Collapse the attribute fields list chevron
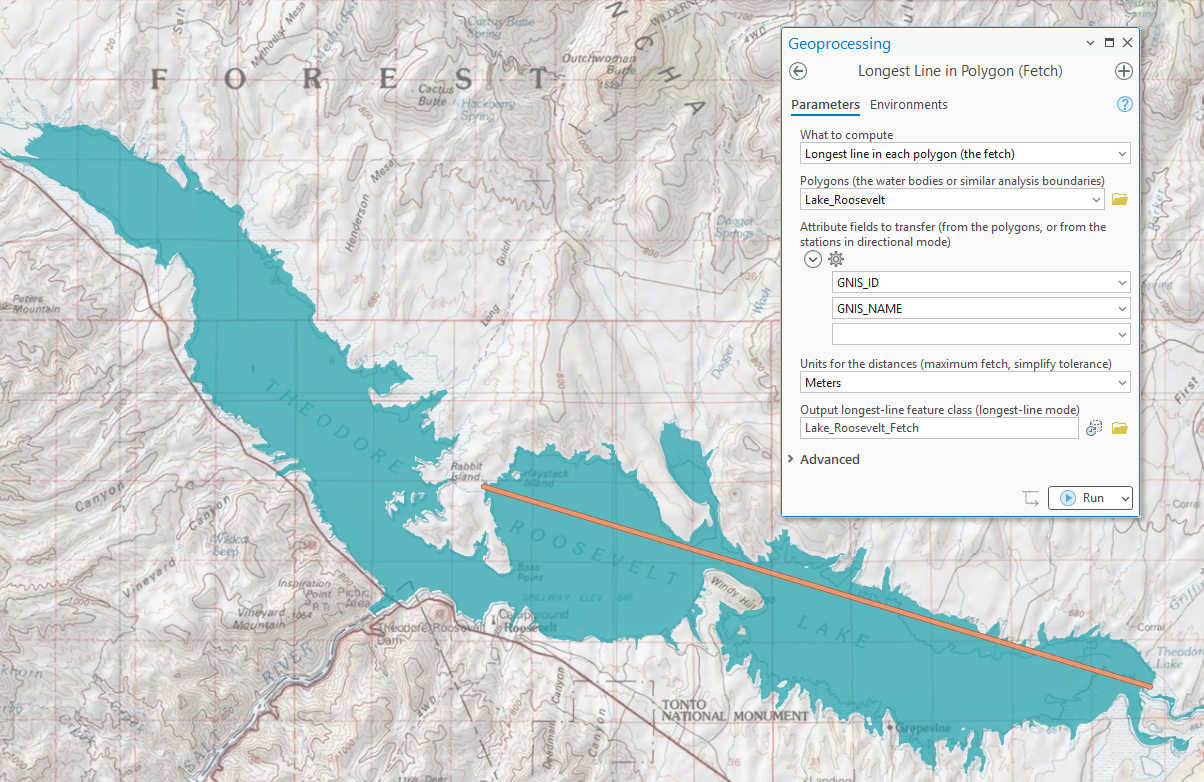This screenshot has height=782, width=1204. (x=813, y=259)
